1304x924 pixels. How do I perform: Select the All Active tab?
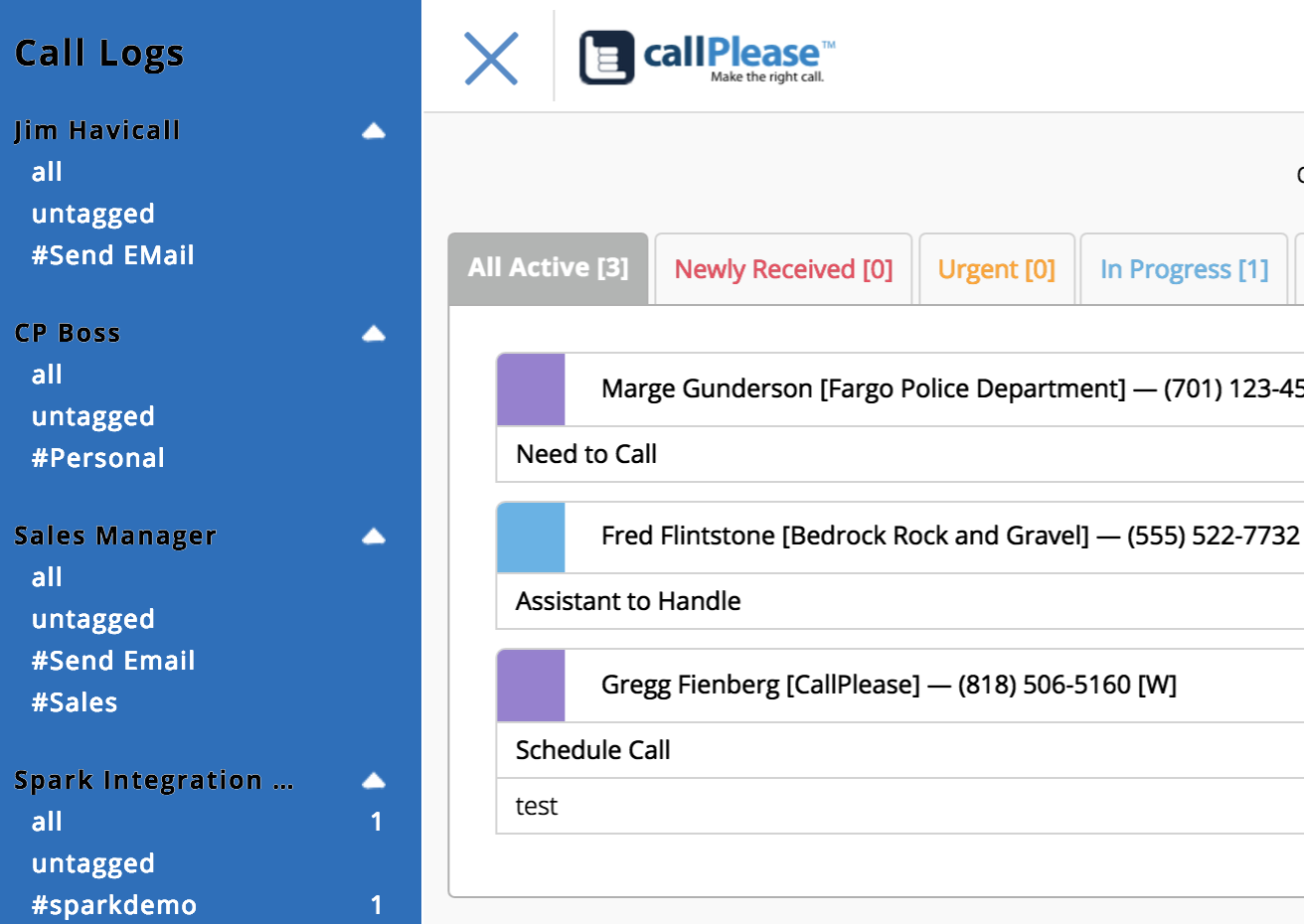[x=548, y=266]
